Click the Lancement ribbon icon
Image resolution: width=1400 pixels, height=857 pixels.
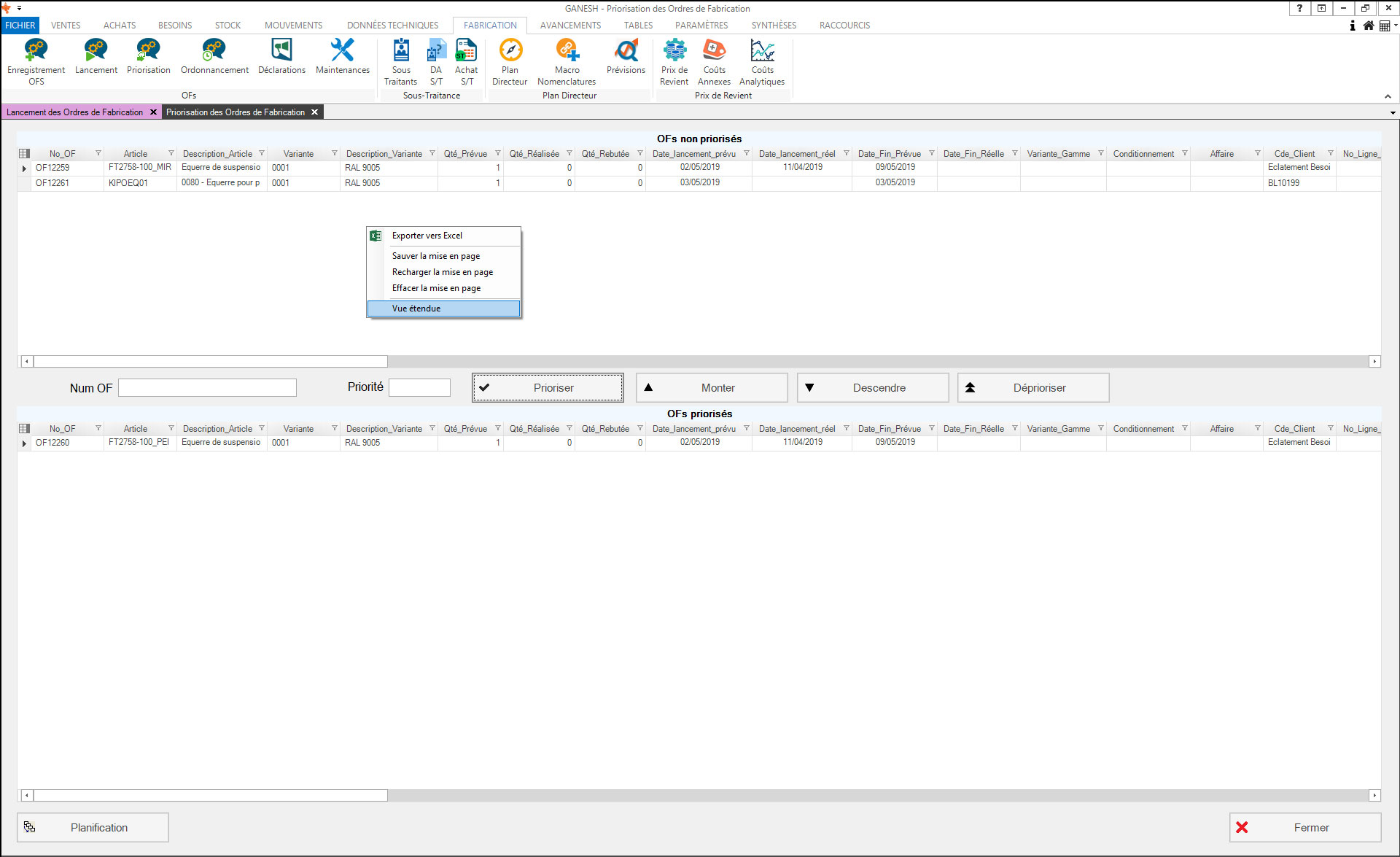(96, 51)
